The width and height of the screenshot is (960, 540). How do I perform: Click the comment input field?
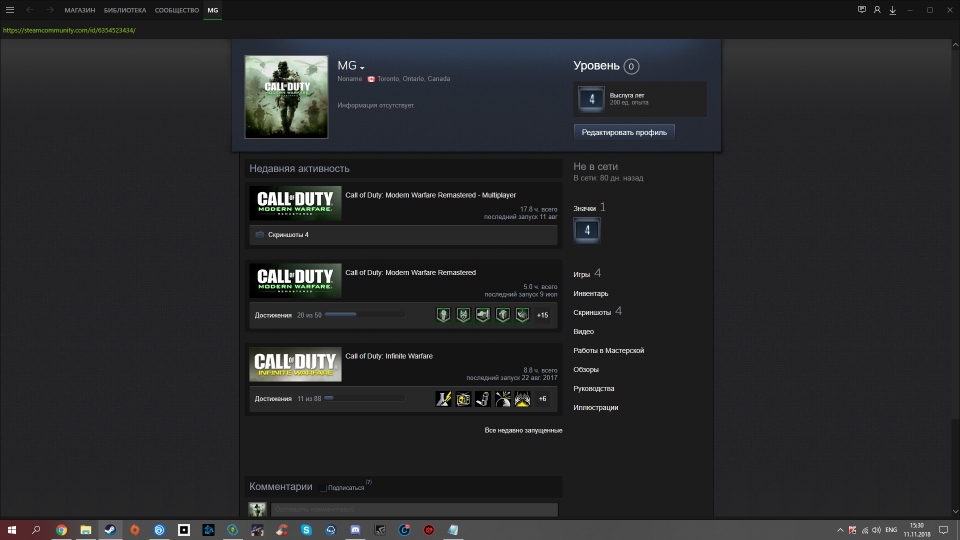pos(414,509)
